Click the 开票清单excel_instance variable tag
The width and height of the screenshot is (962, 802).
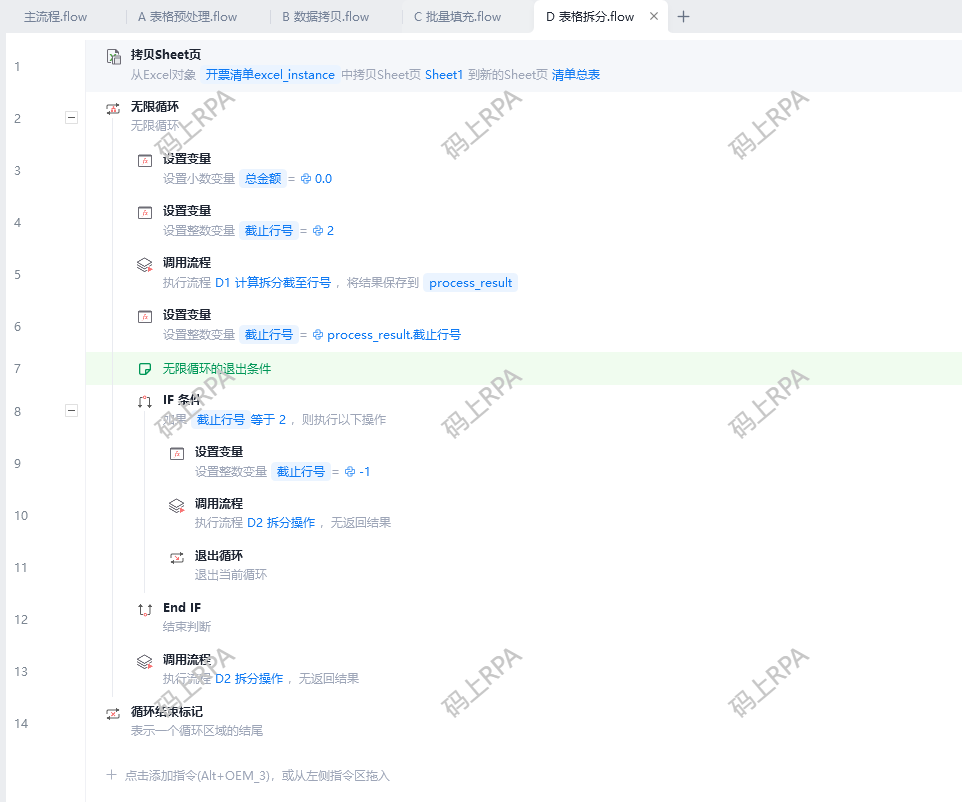pos(270,75)
